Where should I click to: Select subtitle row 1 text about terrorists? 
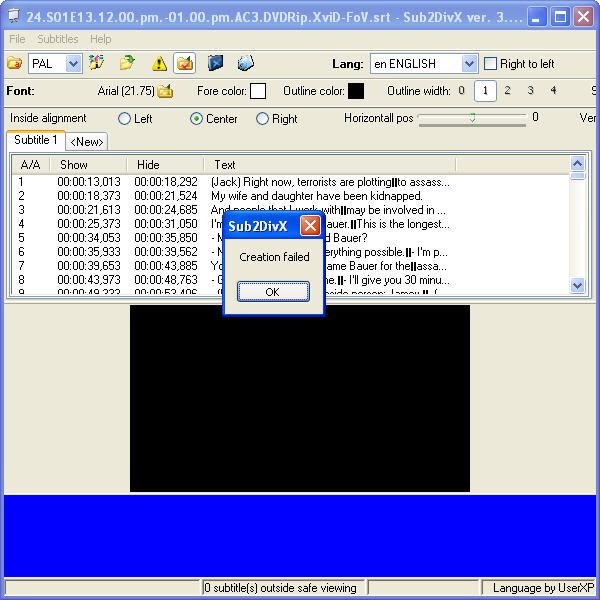coord(330,182)
